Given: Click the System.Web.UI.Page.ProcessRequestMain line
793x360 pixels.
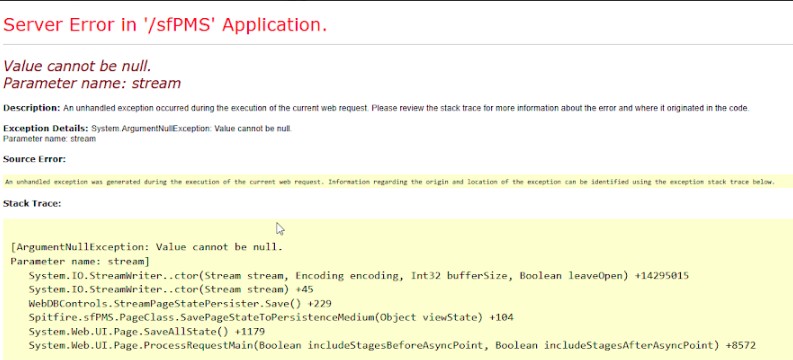Looking at the screenshot, I should pyautogui.click(x=392, y=345).
